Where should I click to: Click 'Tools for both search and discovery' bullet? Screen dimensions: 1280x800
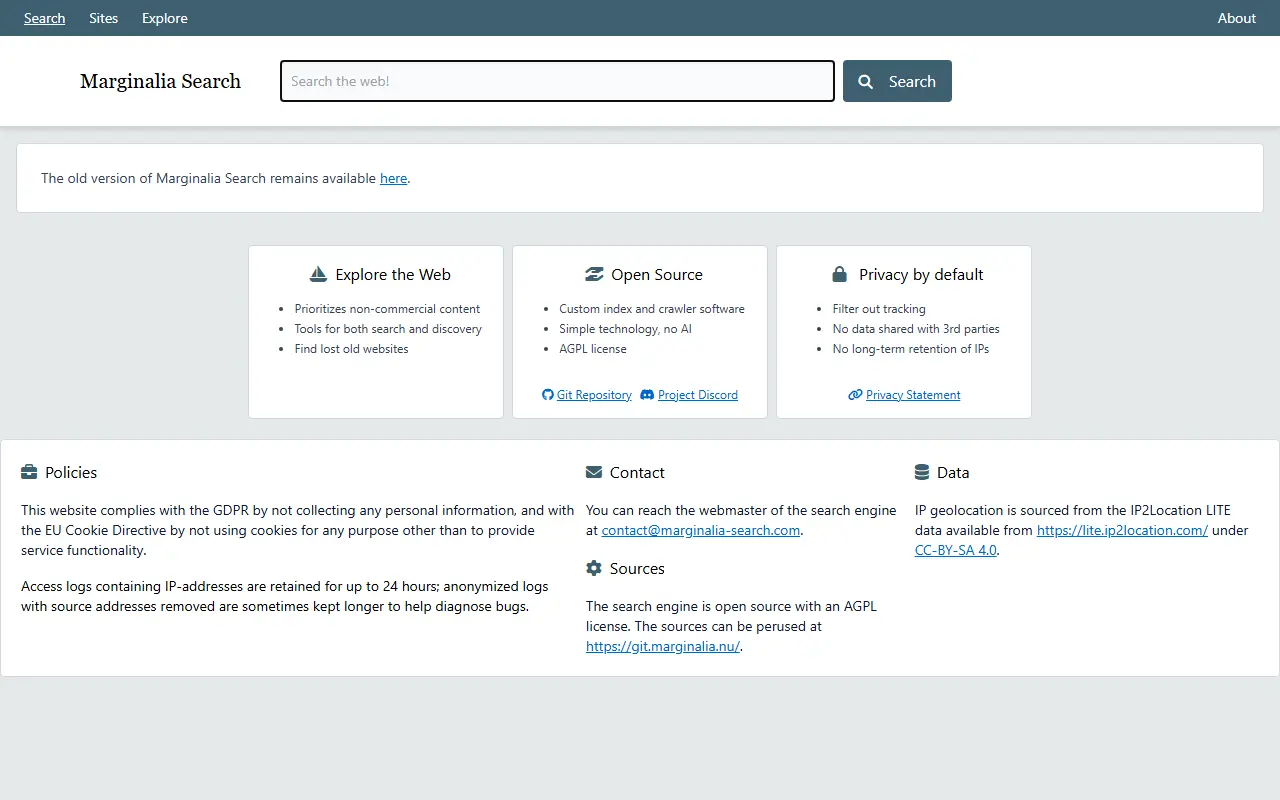pos(388,329)
